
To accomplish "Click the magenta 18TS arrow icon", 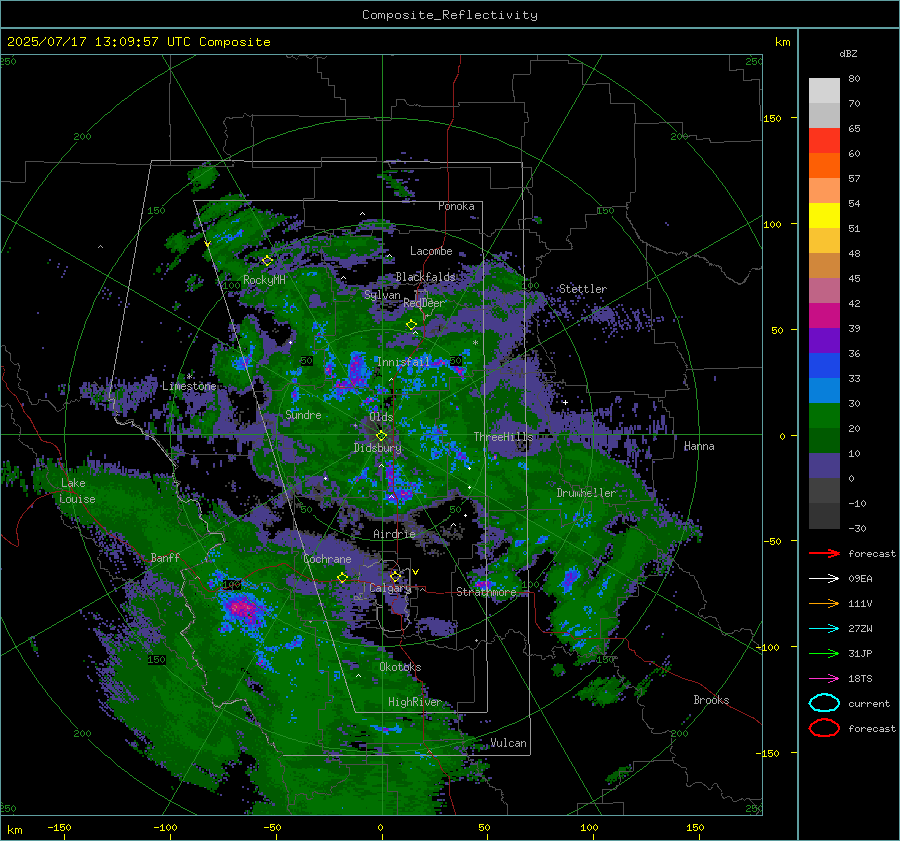I will tap(824, 679).
